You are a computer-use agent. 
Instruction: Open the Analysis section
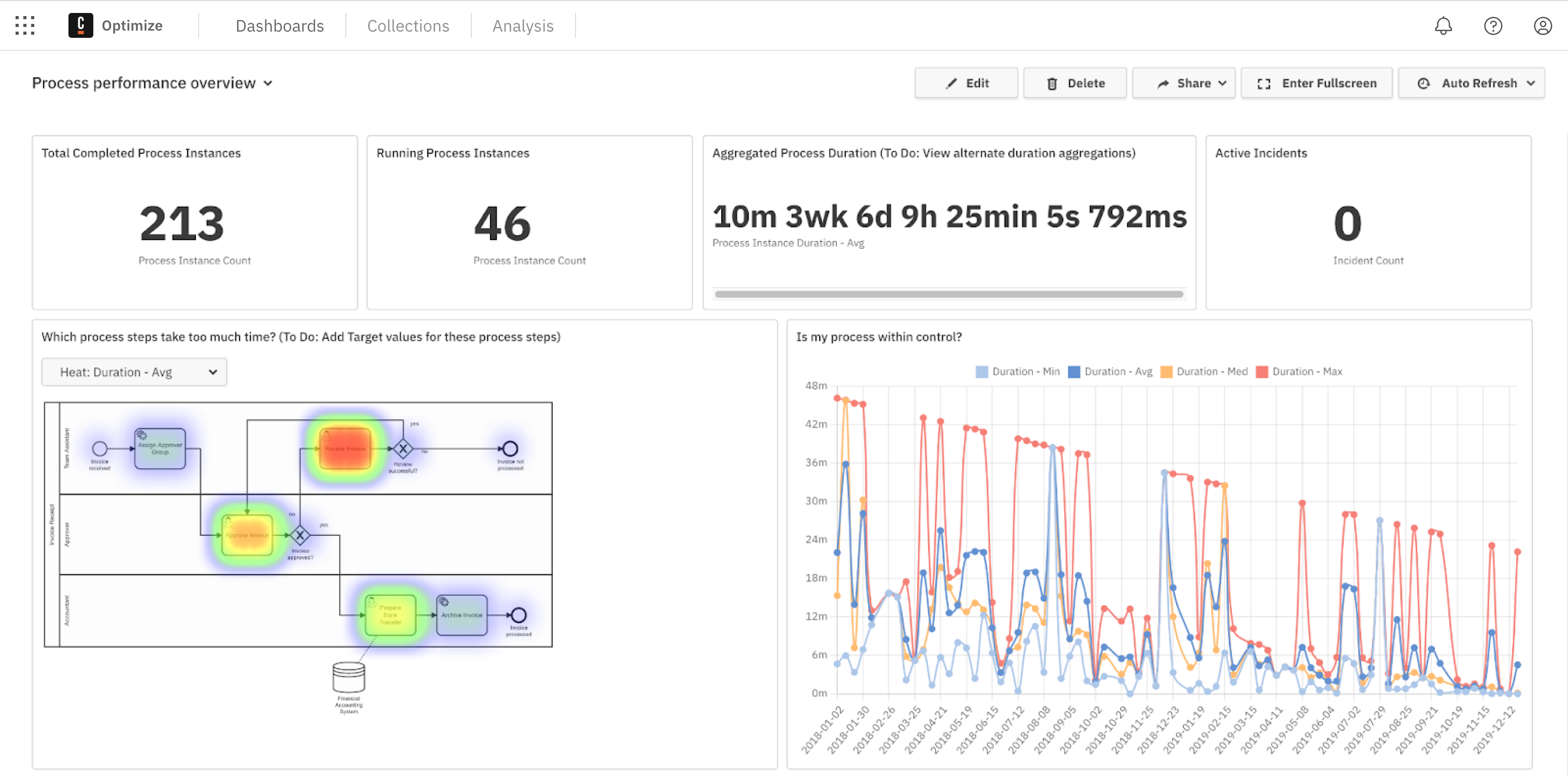[523, 25]
